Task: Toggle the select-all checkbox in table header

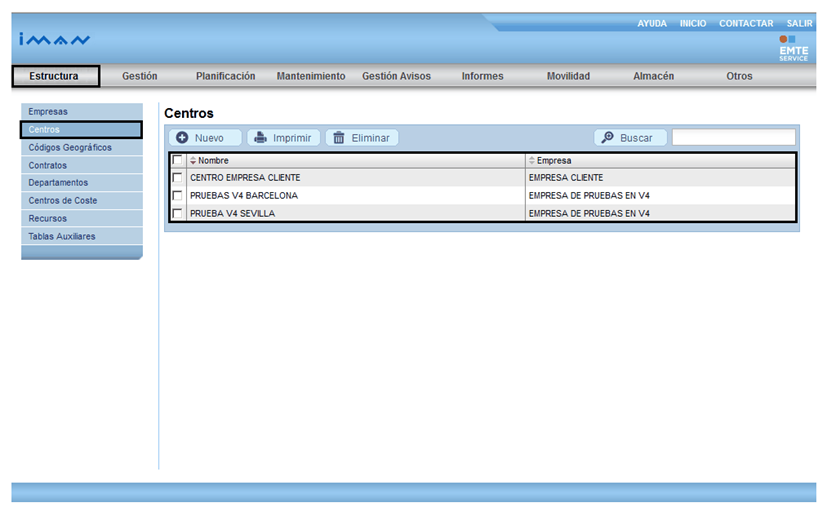Action: tap(177, 160)
